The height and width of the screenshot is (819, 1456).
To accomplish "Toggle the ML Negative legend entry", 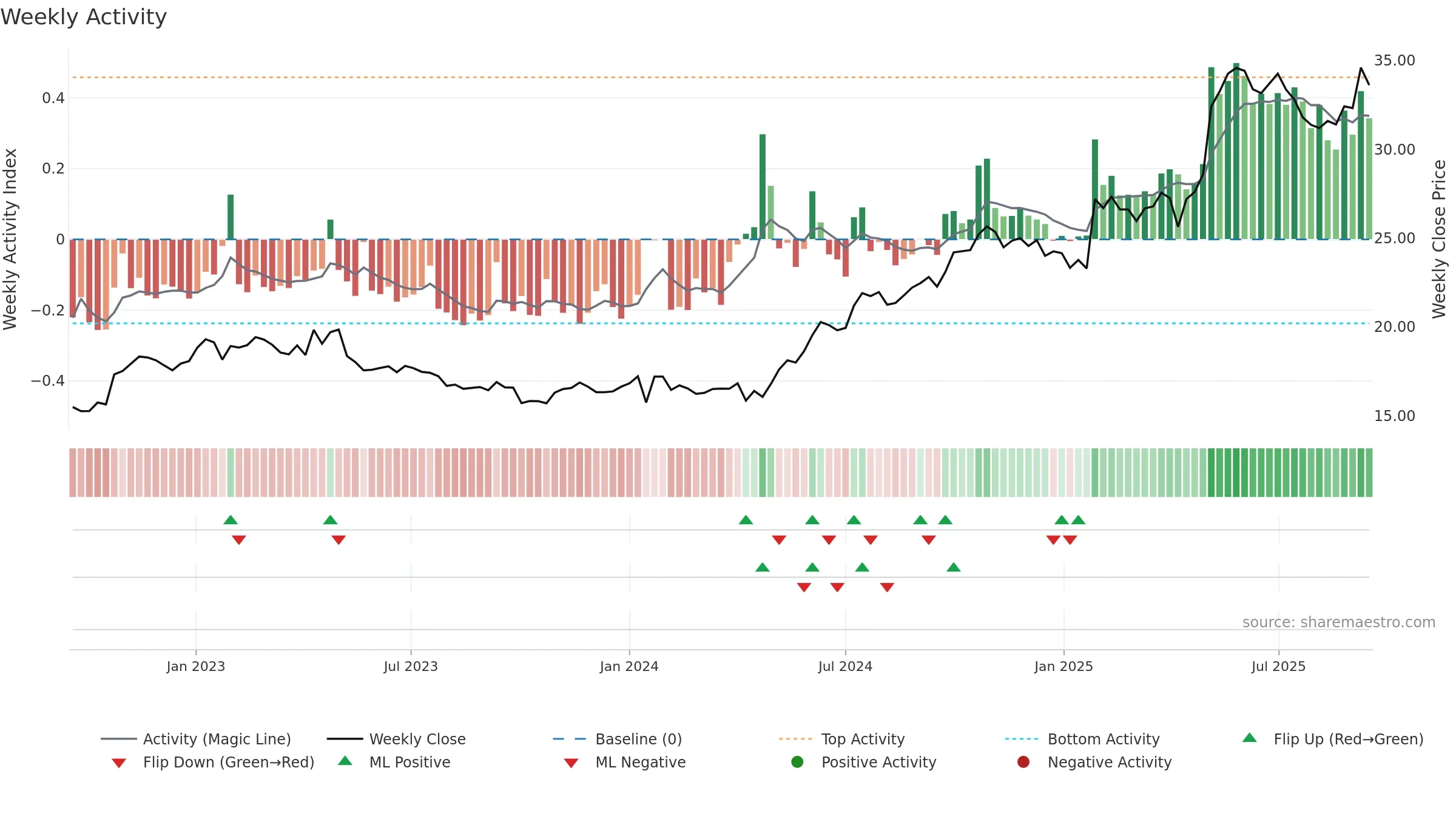I will [625, 762].
